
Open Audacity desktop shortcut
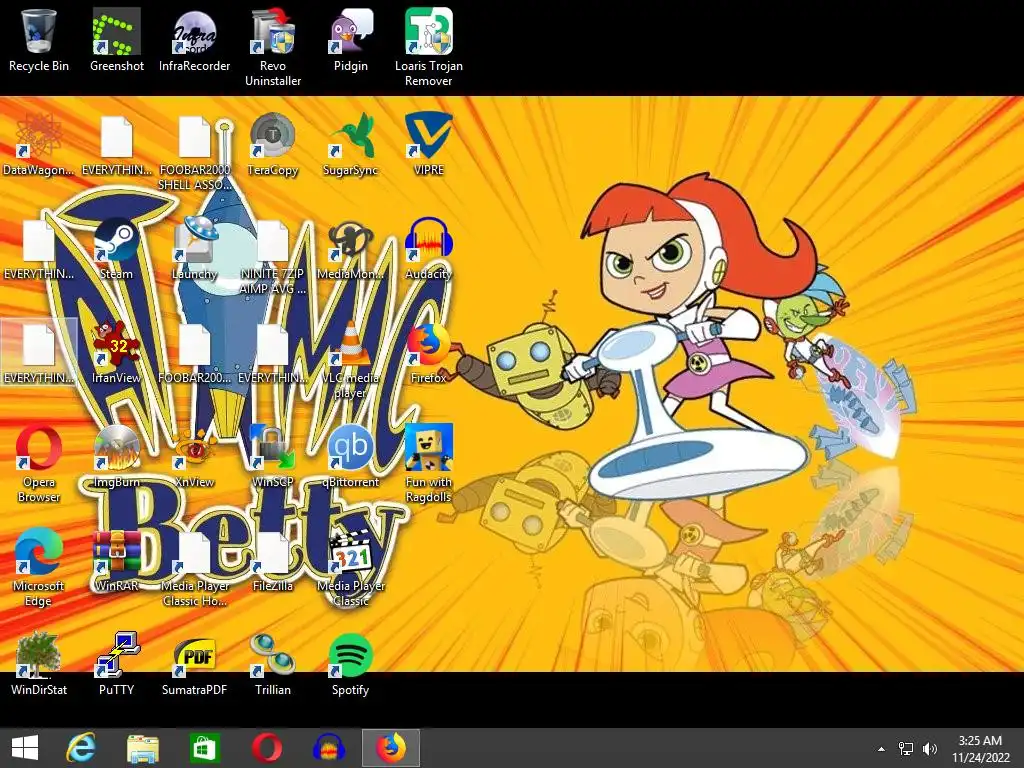pos(428,248)
